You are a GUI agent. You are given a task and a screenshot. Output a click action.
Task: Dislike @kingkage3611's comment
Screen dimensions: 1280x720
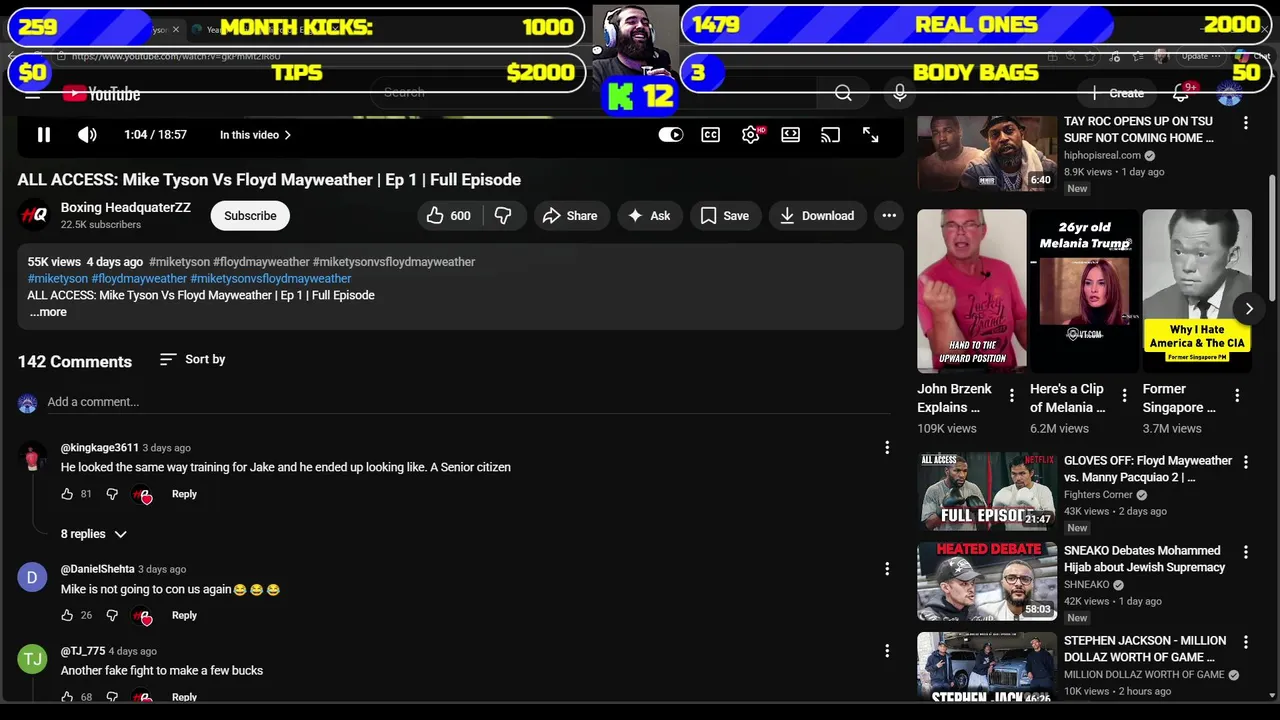112,494
